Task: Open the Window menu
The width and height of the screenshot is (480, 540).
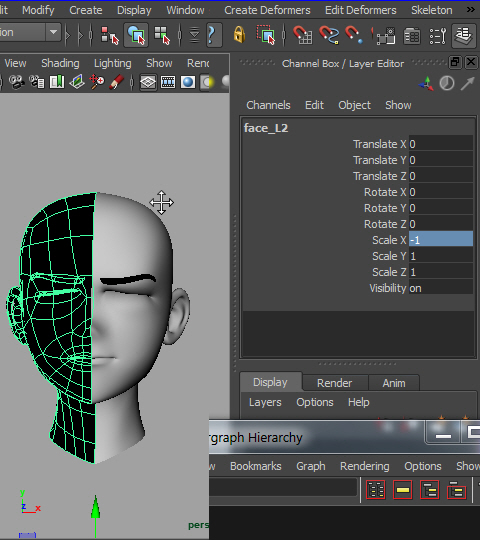Action: pyautogui.click(x=185, y=10)
